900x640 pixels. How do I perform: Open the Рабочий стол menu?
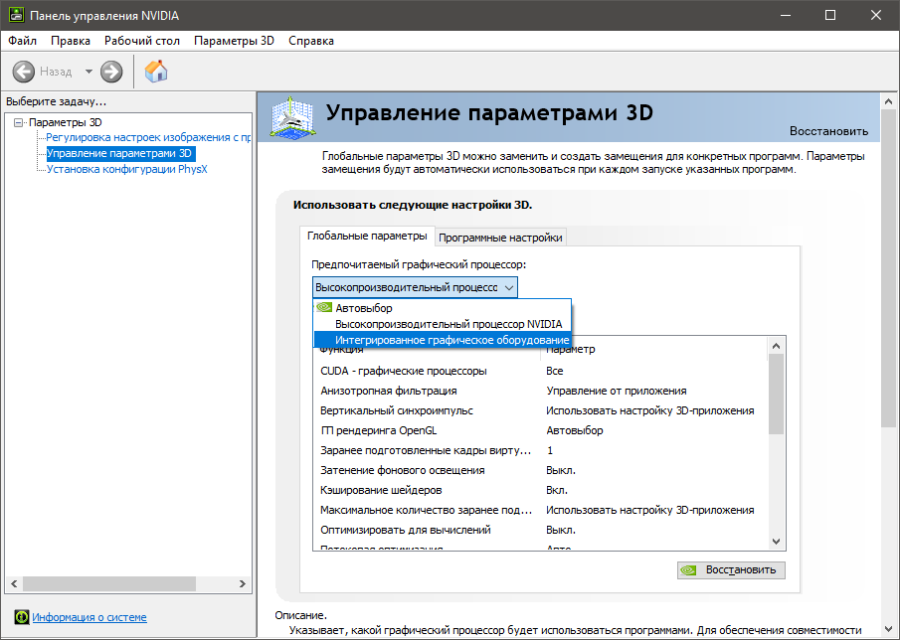(x=142, y=41)
